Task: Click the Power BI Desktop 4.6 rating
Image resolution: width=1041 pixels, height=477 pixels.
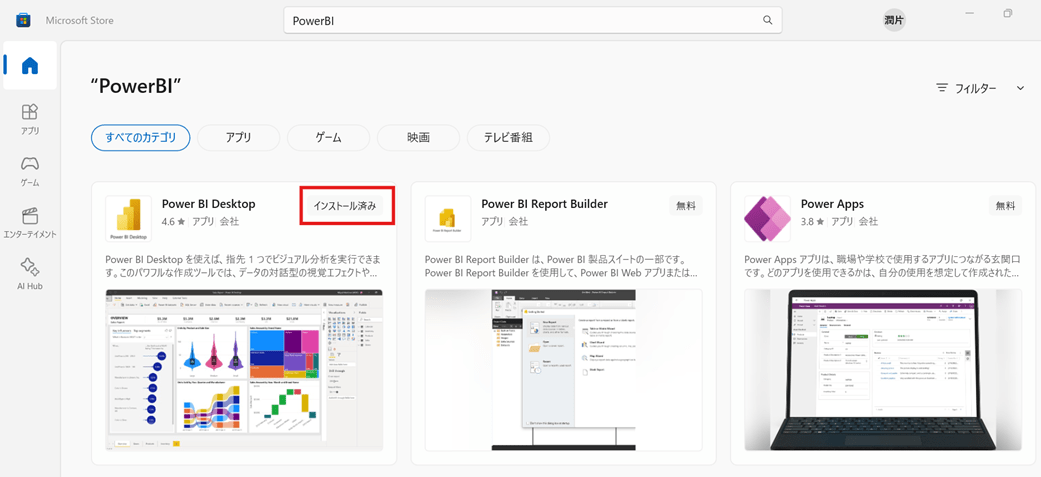Action: click(173, 221)
